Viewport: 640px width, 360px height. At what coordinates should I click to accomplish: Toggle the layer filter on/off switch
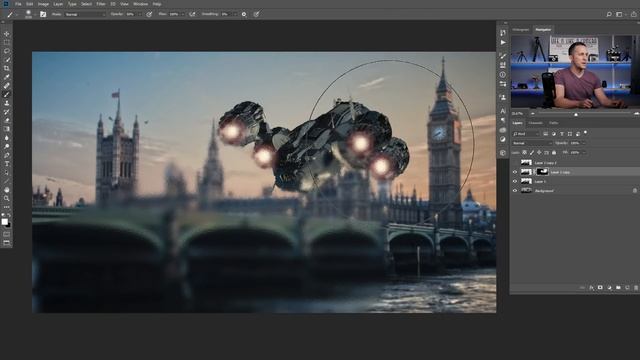click(585, 133)
